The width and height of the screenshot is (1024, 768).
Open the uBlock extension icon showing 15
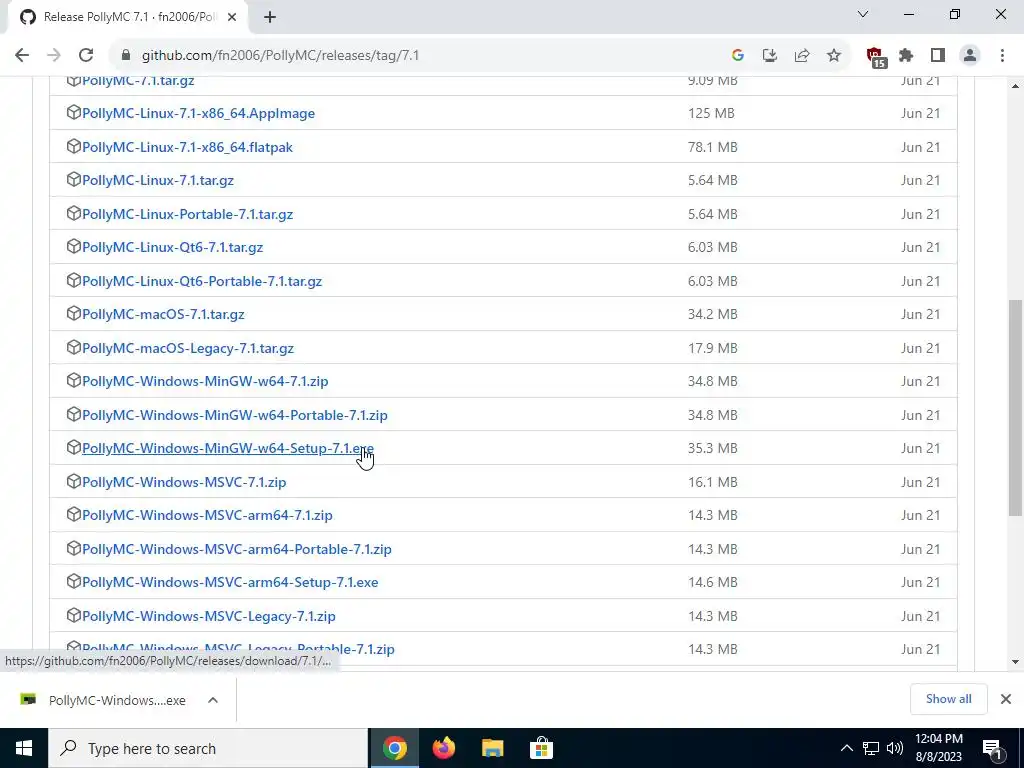tap(876, 57)
